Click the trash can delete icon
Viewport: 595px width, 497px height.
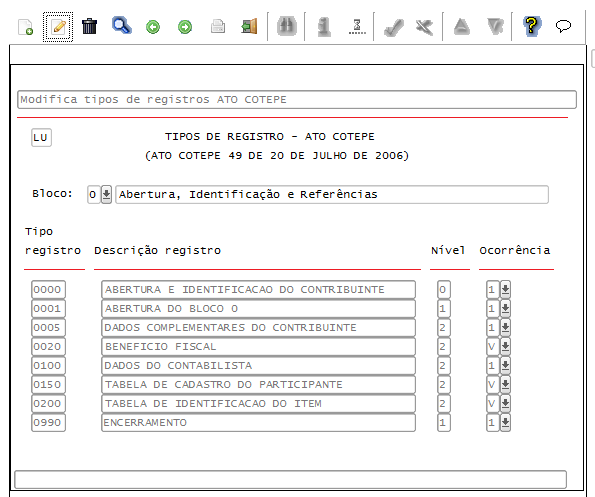[90, 26]
